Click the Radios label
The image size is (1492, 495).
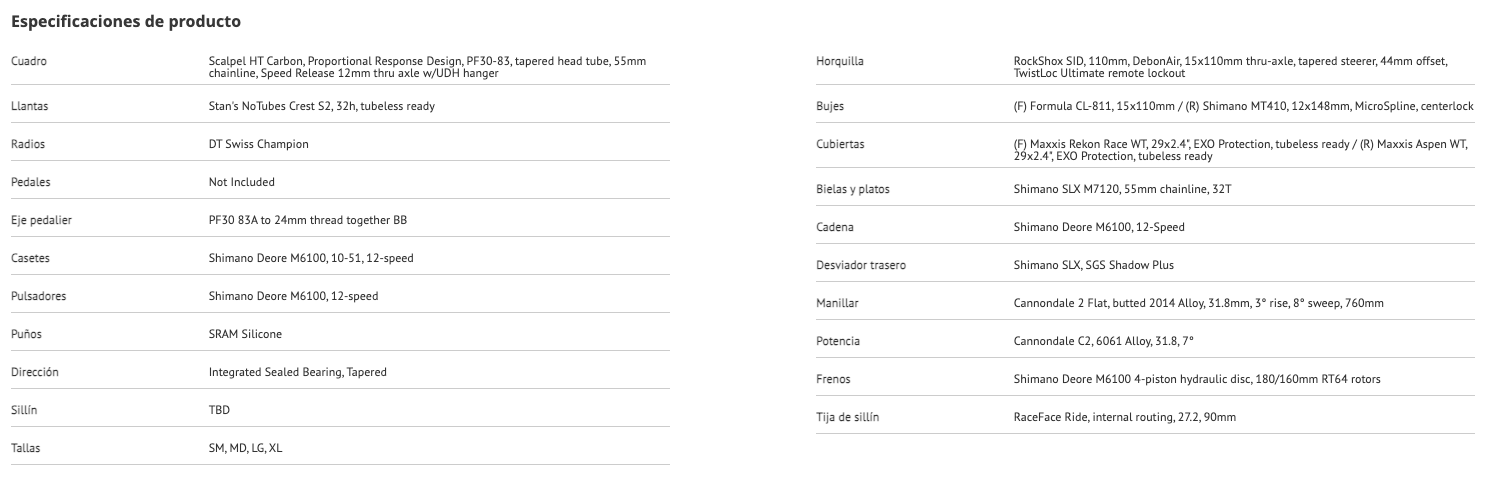point(28,144)
